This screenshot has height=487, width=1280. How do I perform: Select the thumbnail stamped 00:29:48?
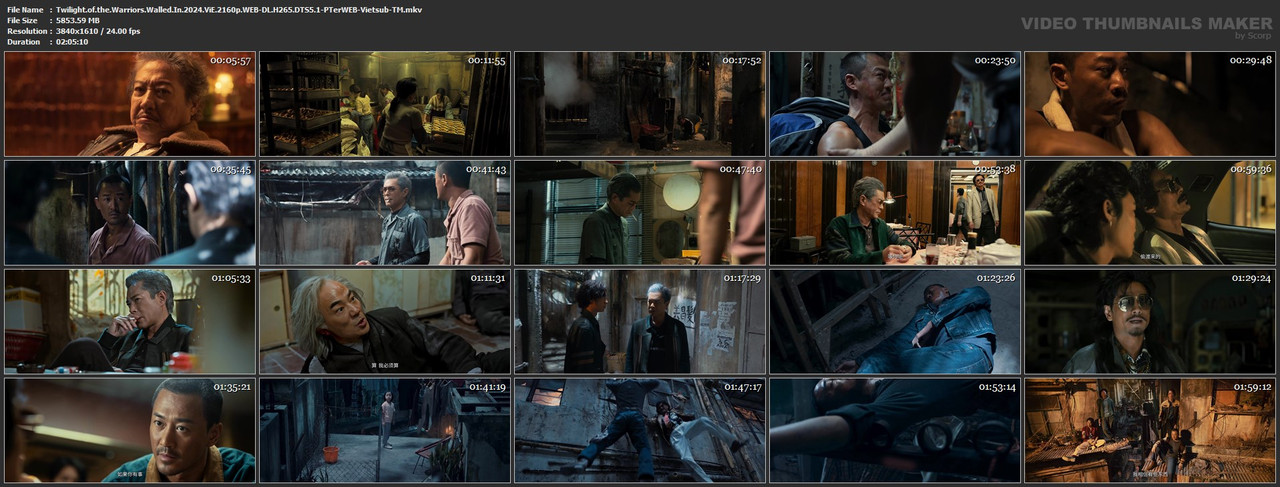pyautogui.click(x=1150, y=104)
